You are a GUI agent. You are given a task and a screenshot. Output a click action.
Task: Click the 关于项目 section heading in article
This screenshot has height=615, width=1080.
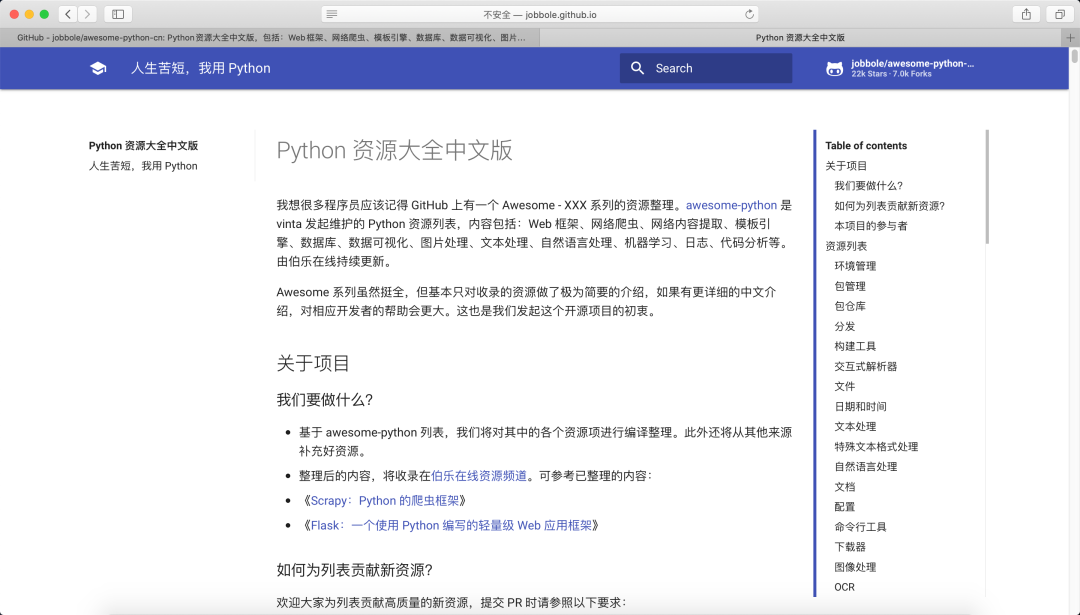pyautogui.click(x=313, y=363)
